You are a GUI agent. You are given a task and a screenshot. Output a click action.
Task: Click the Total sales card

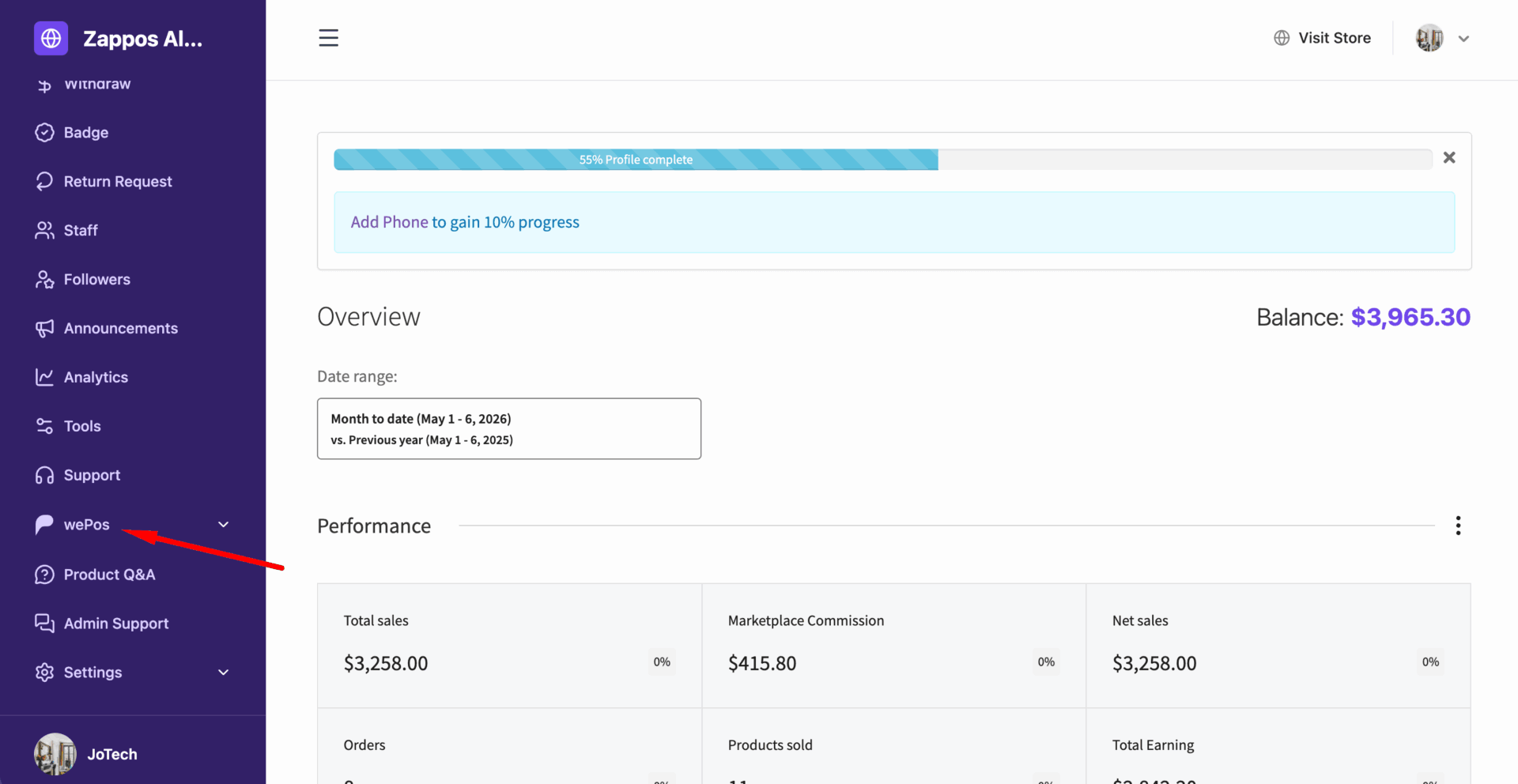coord(510,646)
